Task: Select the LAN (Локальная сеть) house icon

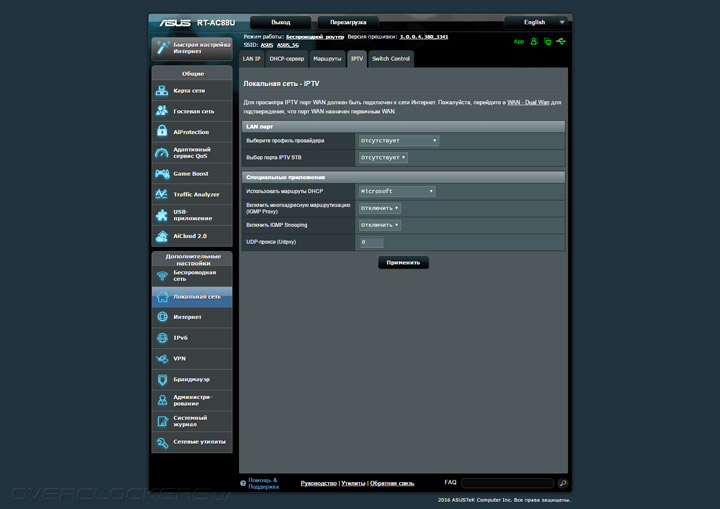Action: (x=162, y=297)
